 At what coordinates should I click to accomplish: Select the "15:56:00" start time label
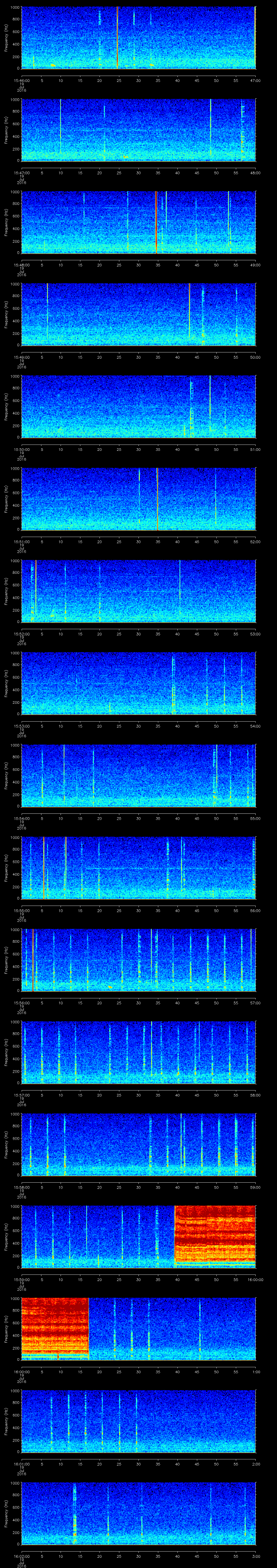point(21,1003)
